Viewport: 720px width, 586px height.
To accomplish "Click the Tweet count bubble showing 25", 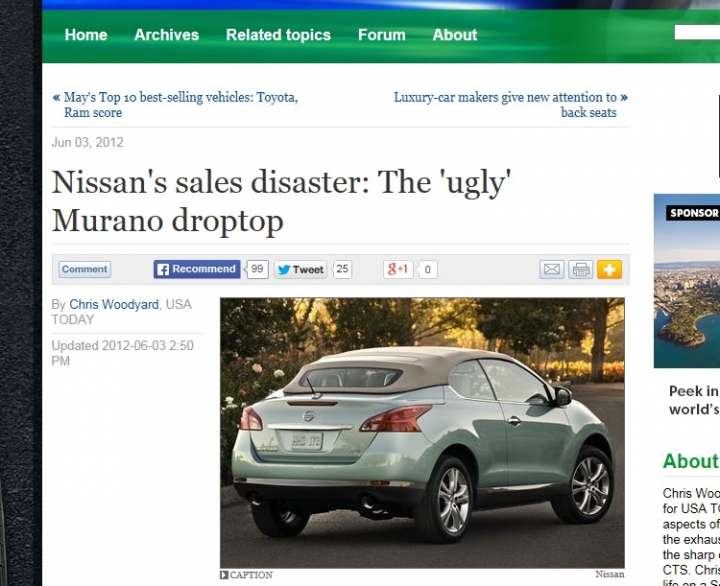I will (x=342, y=269).
